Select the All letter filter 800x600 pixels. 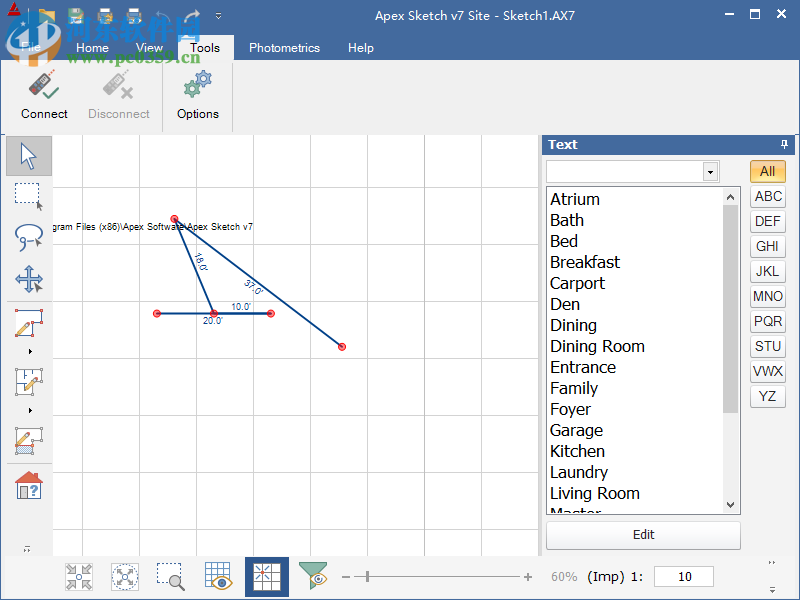767,171
